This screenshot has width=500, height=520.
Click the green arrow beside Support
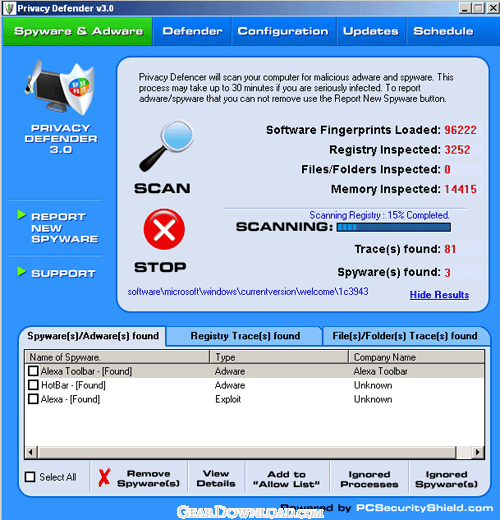click(22, 272)
